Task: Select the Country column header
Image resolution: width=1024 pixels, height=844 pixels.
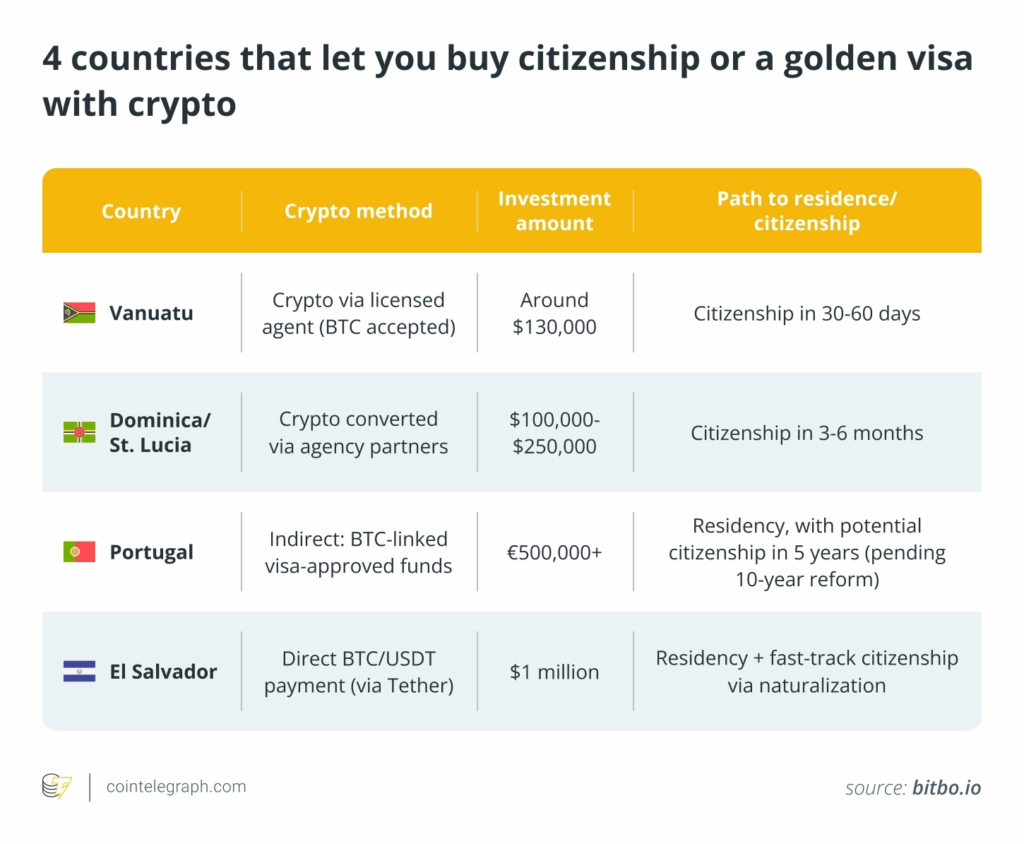Action: (x=141, y=211)
